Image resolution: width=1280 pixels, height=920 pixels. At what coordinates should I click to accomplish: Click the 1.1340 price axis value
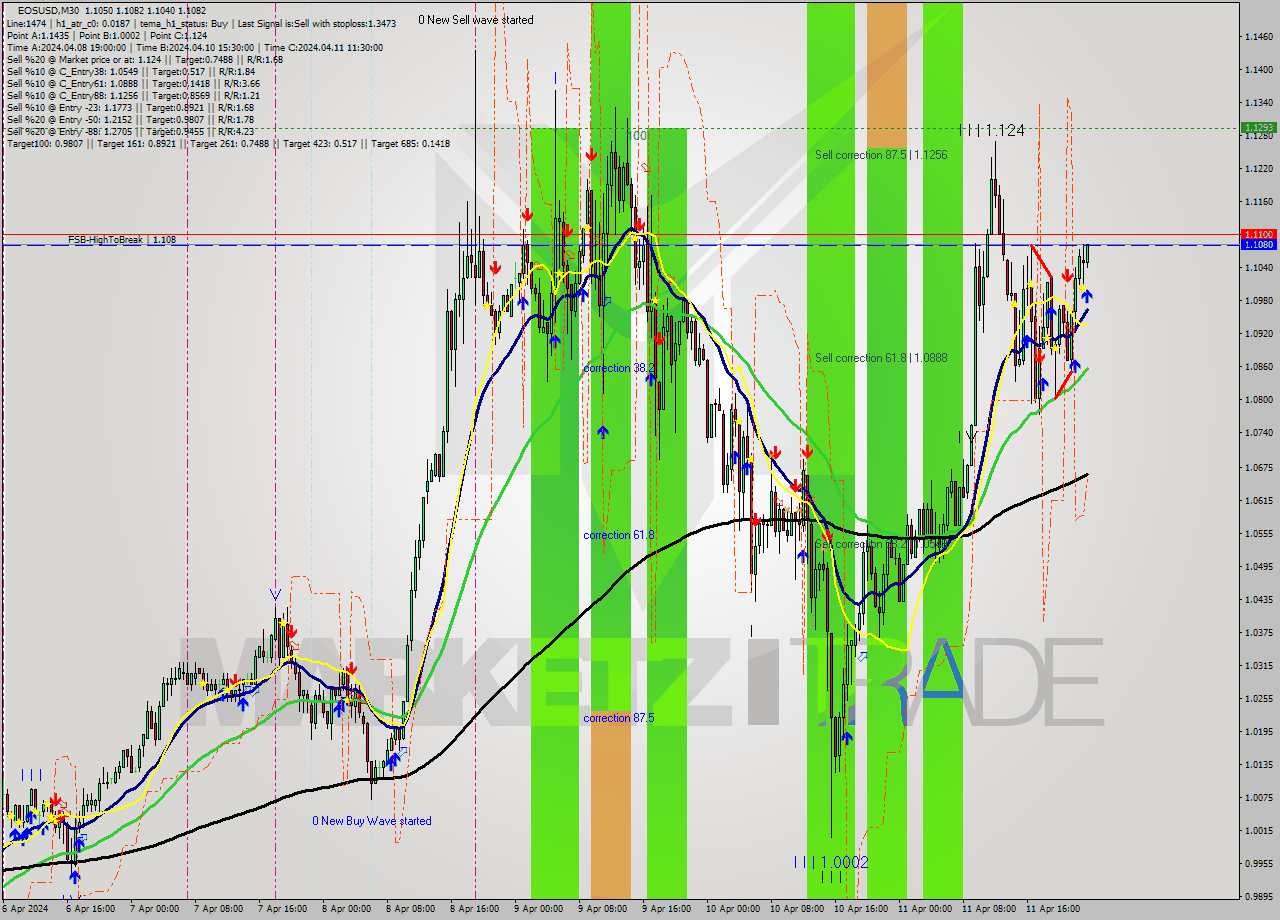coord(1258,103)
